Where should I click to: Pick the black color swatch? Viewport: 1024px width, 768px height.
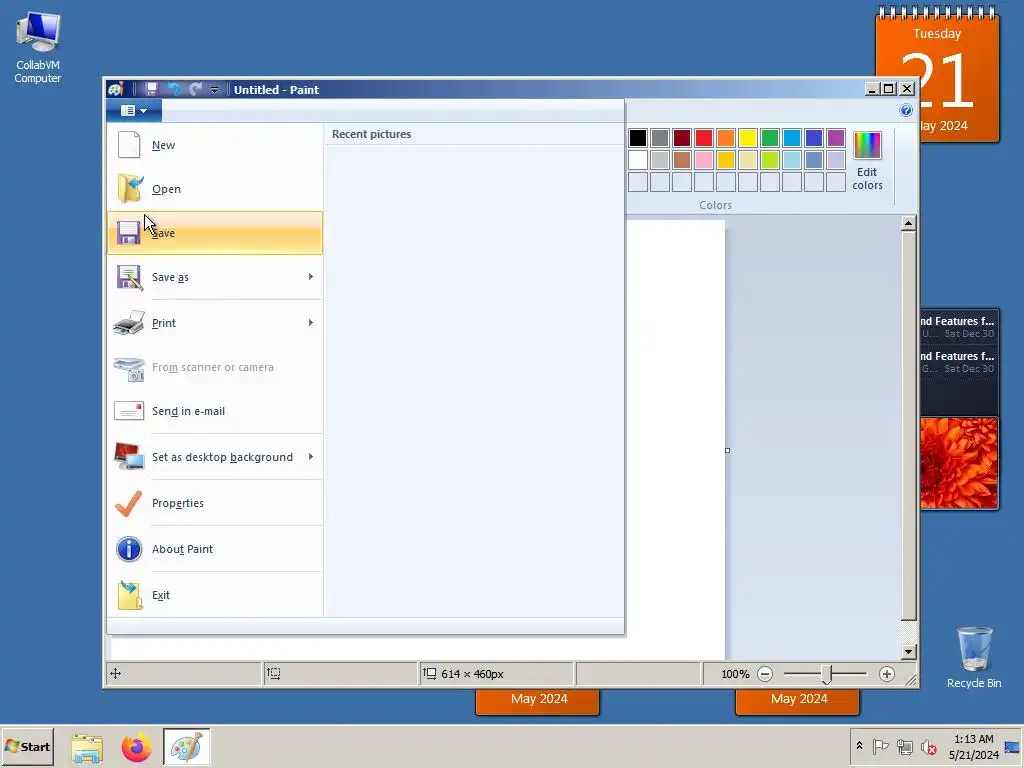point(638,138)
